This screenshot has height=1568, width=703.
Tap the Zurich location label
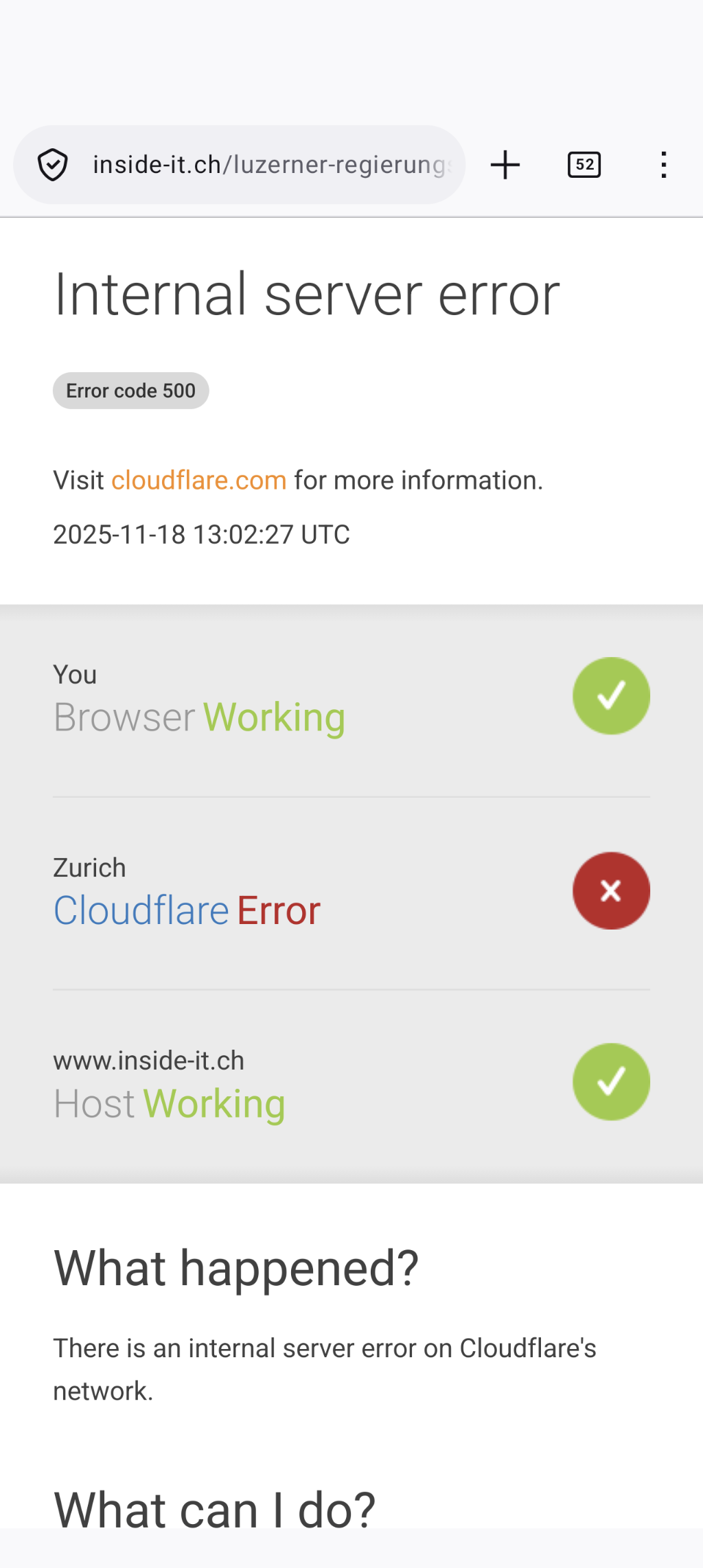tap(90, 868)
